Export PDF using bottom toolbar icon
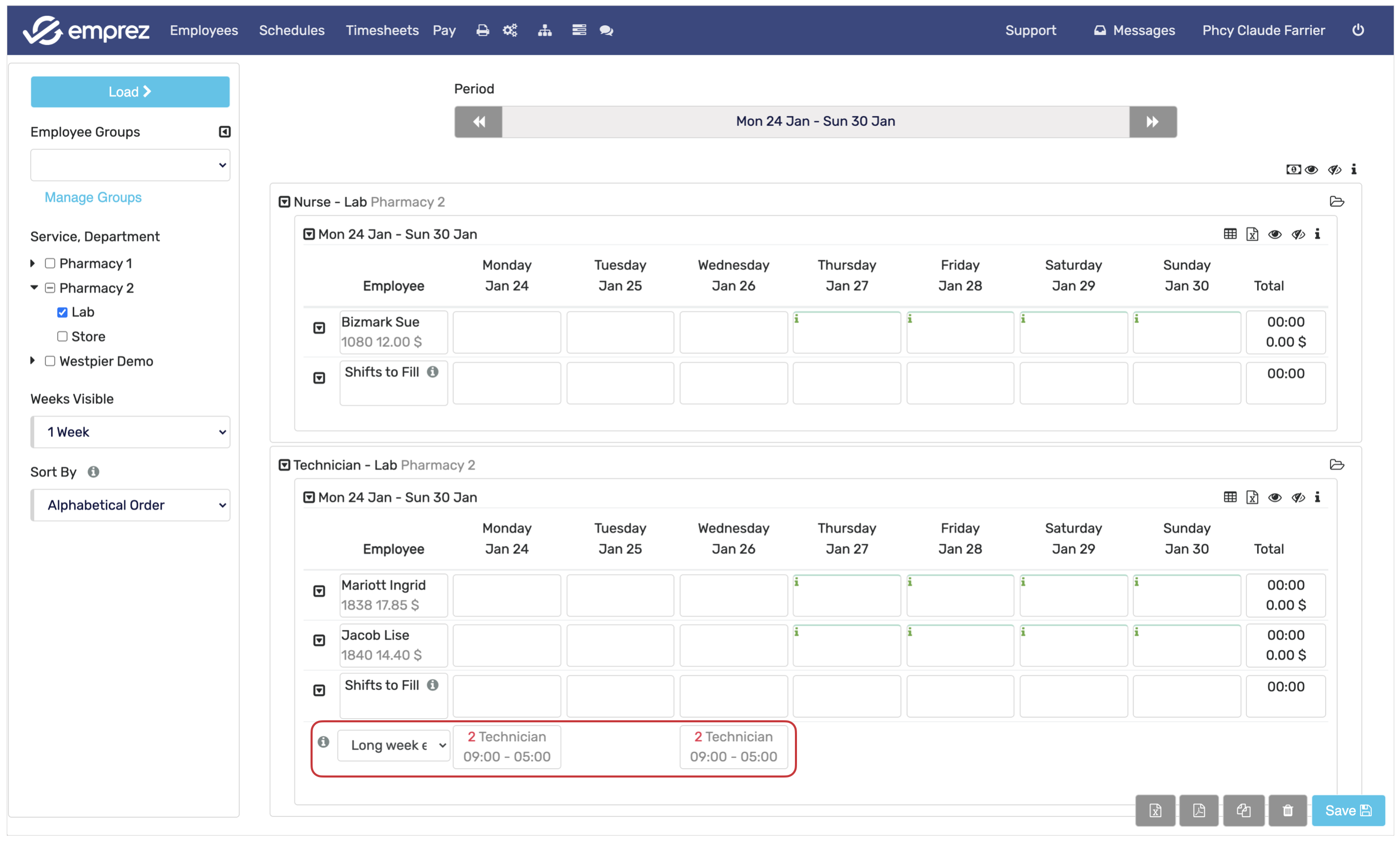 (x=1199, y=811)
